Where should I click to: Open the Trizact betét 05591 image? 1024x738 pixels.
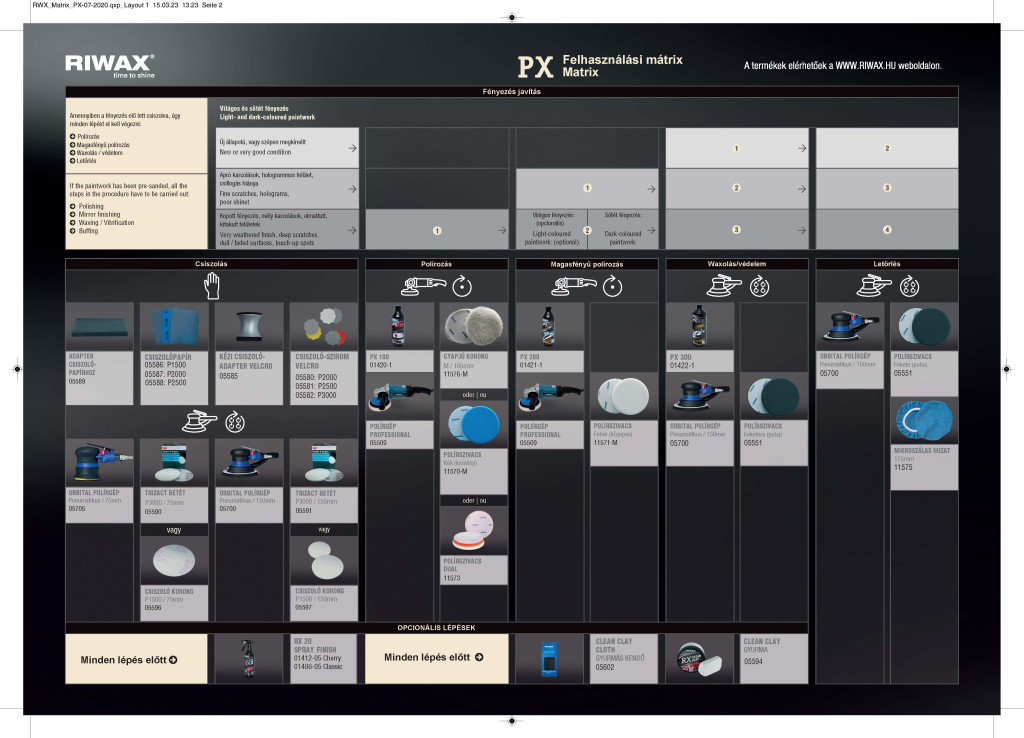click(x=324, y=462)
